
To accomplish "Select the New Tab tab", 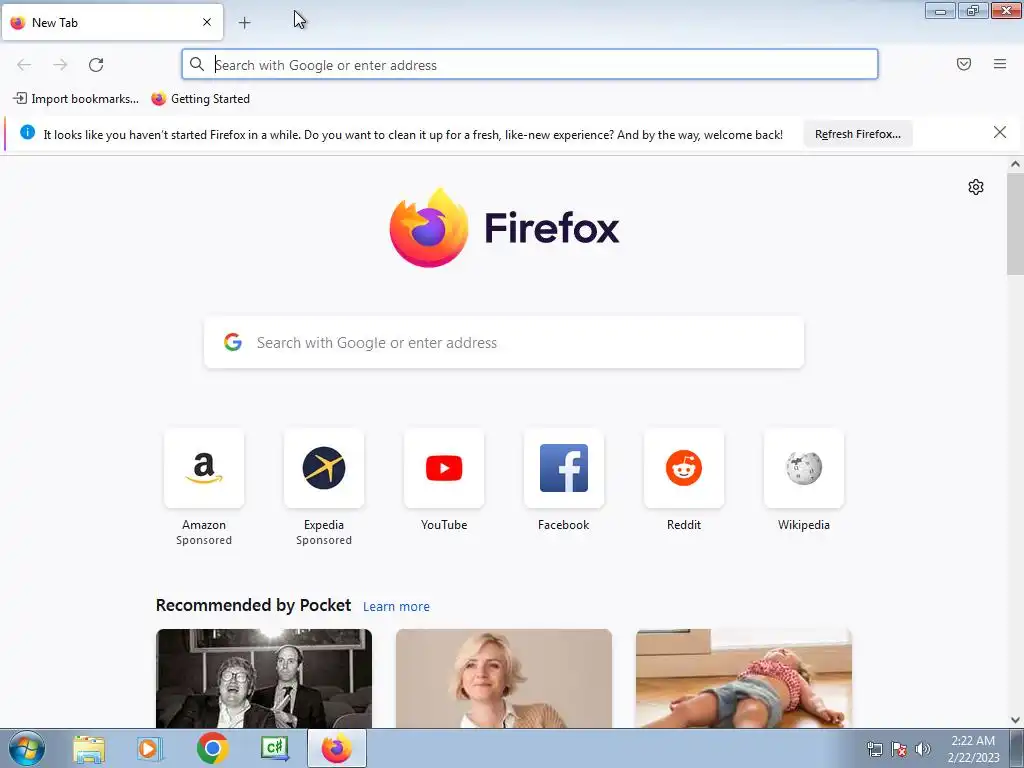I will click(x=112, y=22).
